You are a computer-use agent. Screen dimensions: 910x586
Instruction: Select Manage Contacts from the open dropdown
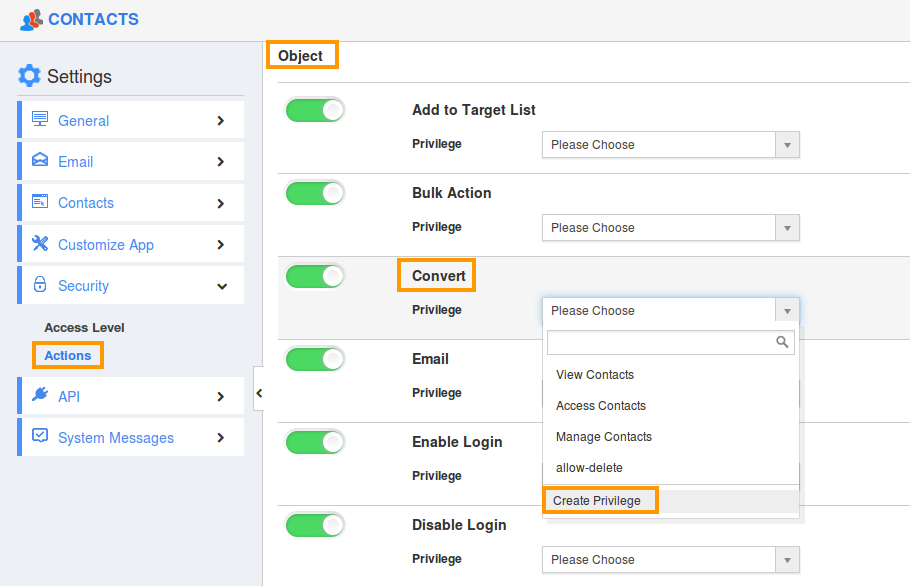click(x=603, y=437)
